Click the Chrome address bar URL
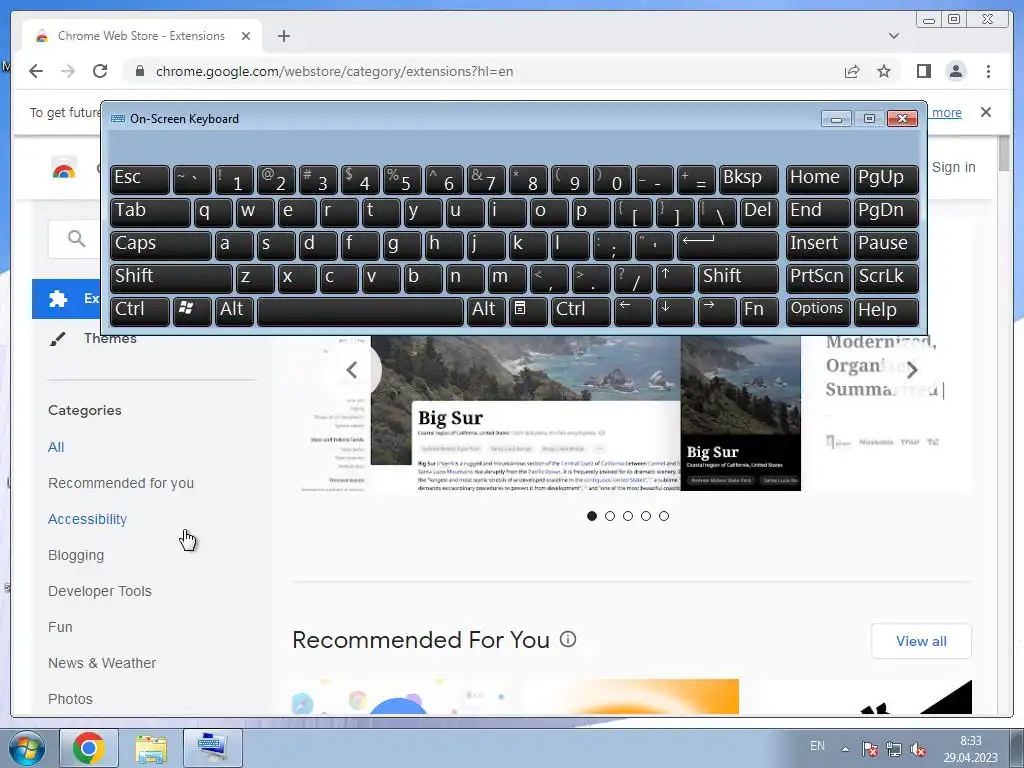This screenshot has height=768, width=1024. [334, 71]
